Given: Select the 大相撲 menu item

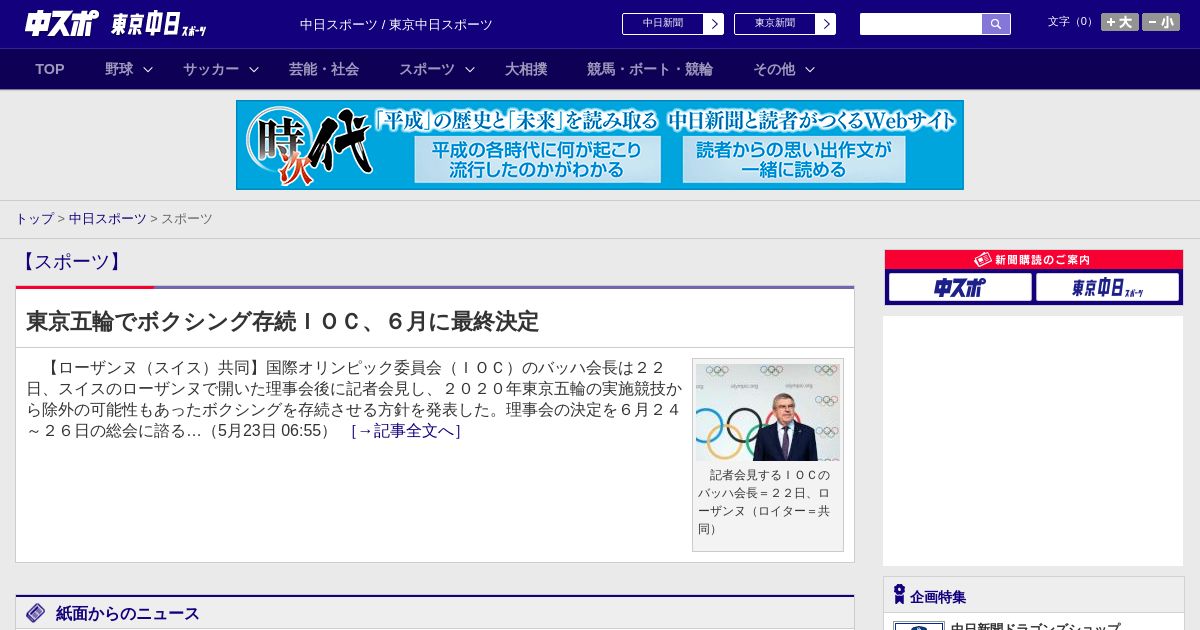Looking at the screenshot, I should (526, 69).
